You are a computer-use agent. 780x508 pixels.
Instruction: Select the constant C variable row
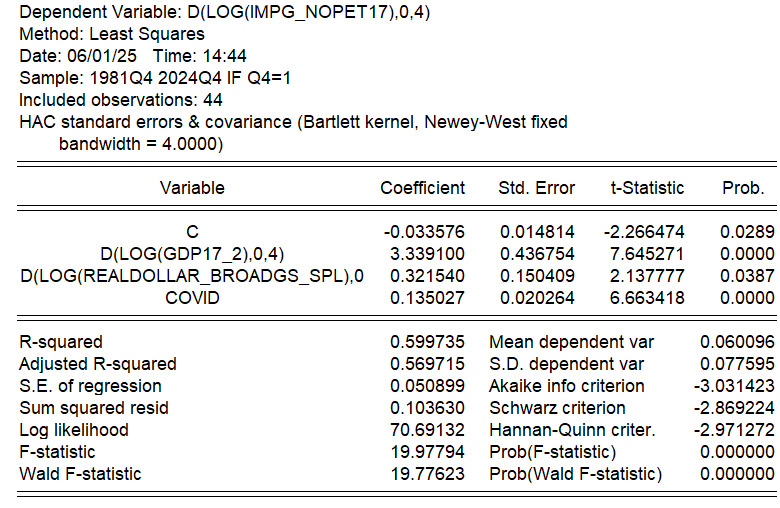(x=397, y=232)
